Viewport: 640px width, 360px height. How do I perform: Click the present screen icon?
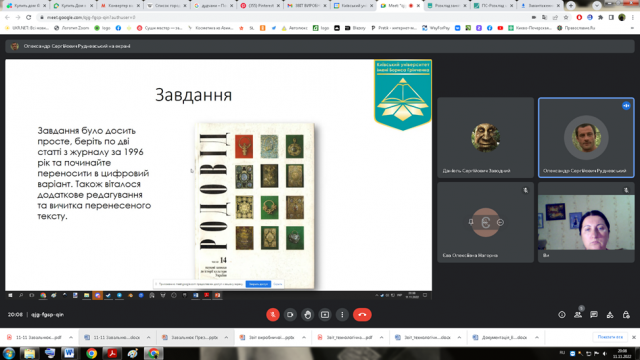click(x=325, y=315)
